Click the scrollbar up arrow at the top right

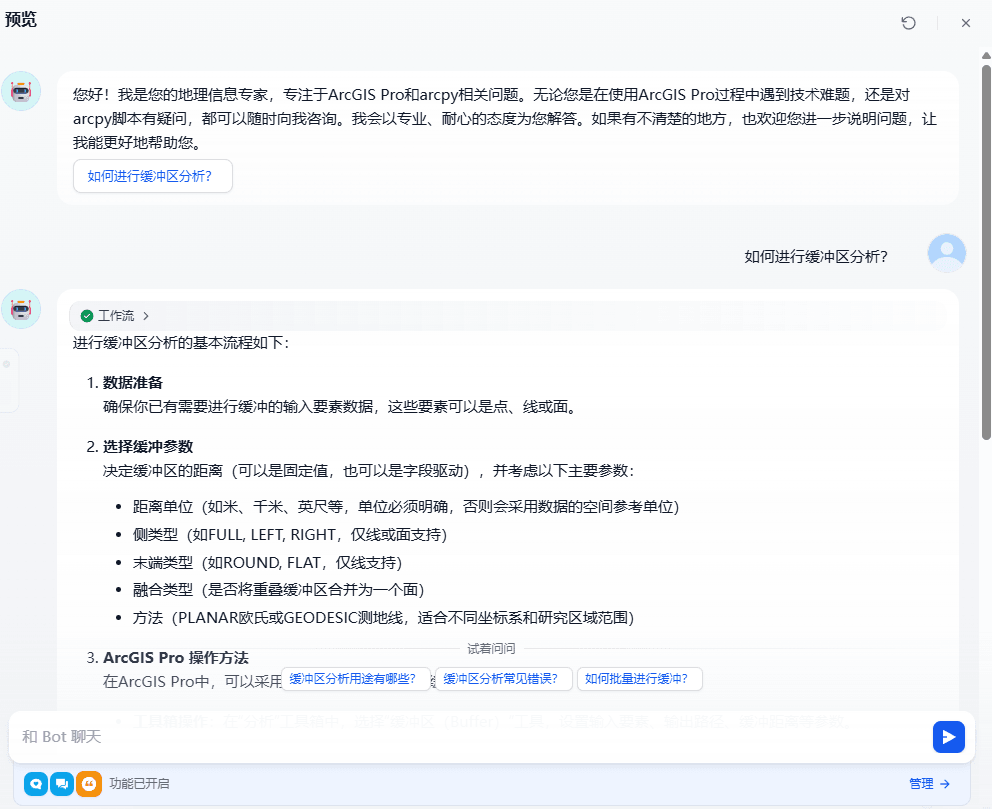[986, 56]
